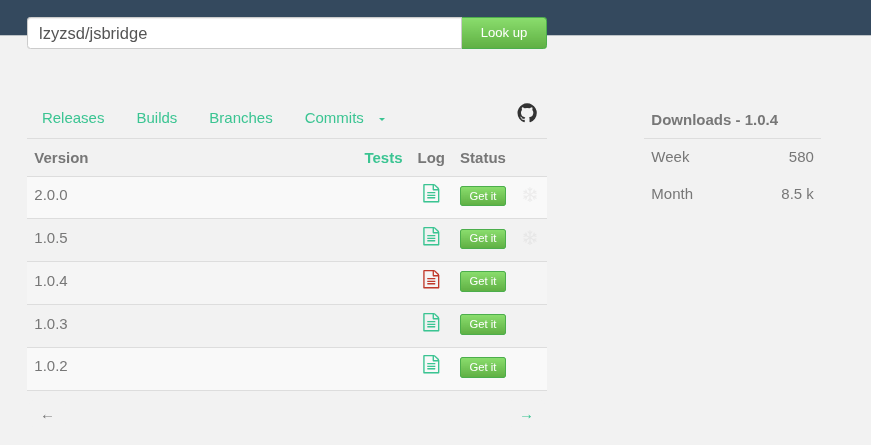Screen dimensions: 871x445
Task: Switch to the Builds tab
Action: (x=157, y=118)
